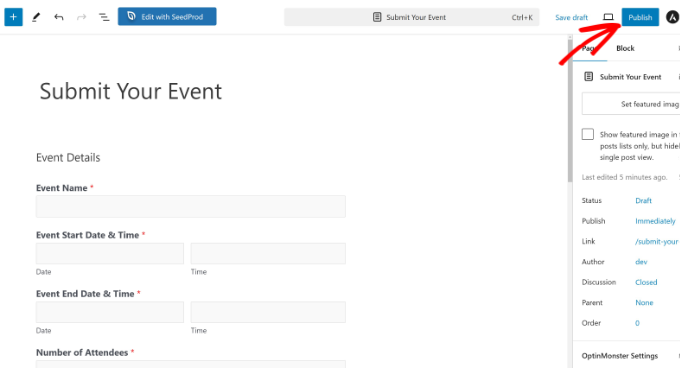Change publish date from Immediately

point(655,221)
